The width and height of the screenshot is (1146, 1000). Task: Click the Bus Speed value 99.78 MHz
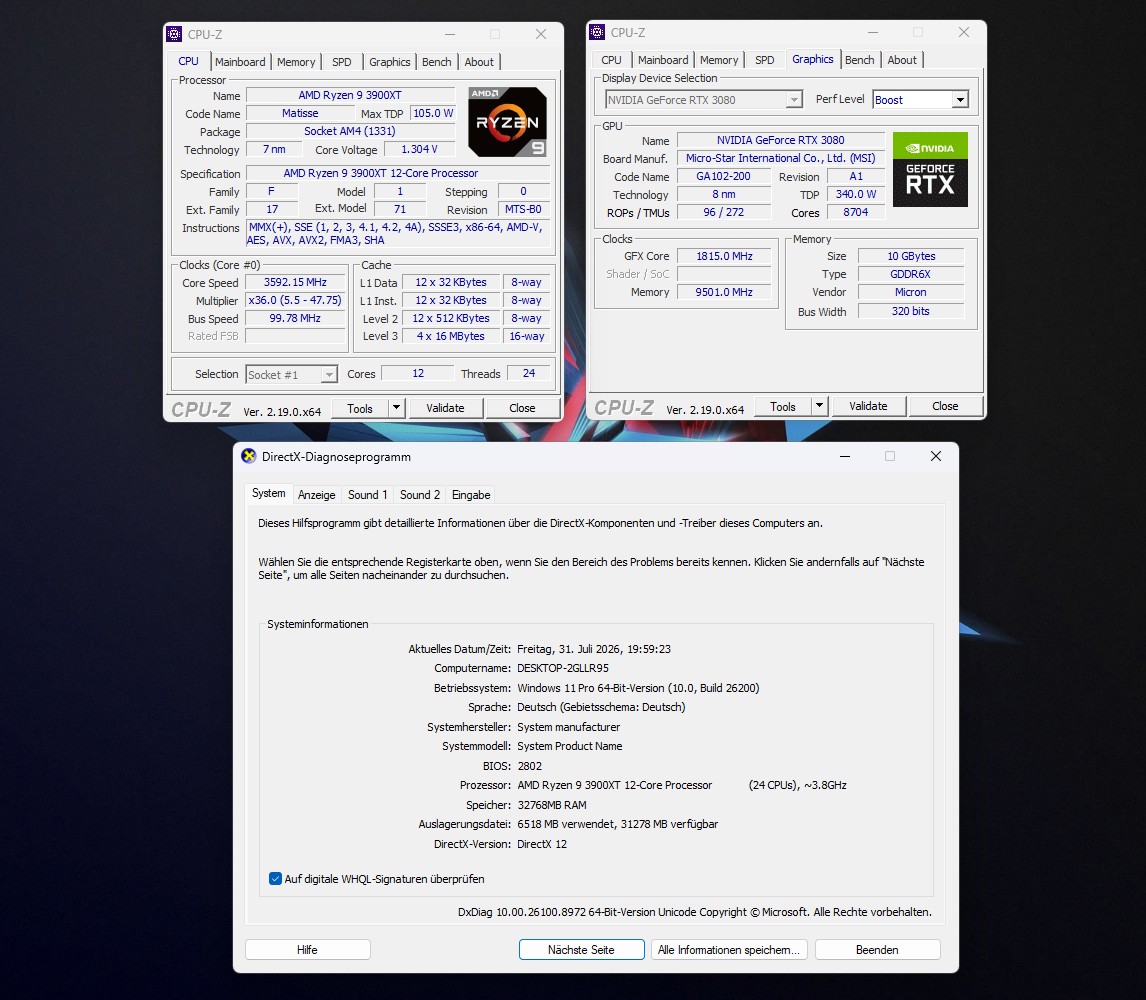tap(295, 318)
